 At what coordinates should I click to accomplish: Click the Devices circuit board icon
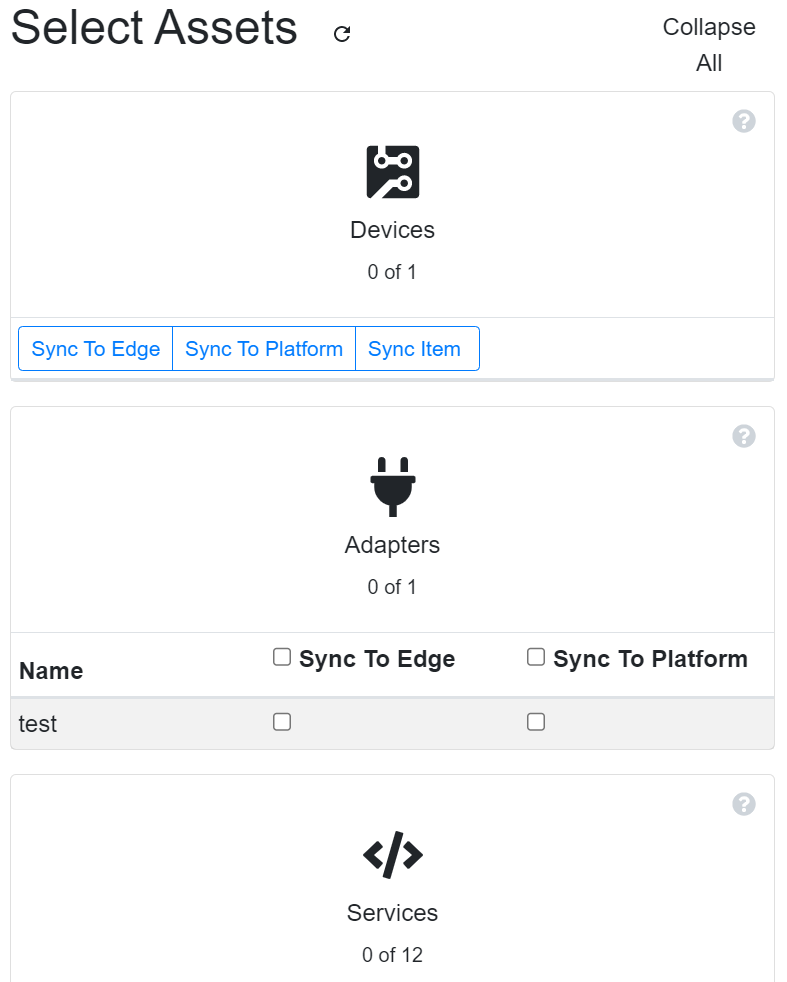(392, 172)
